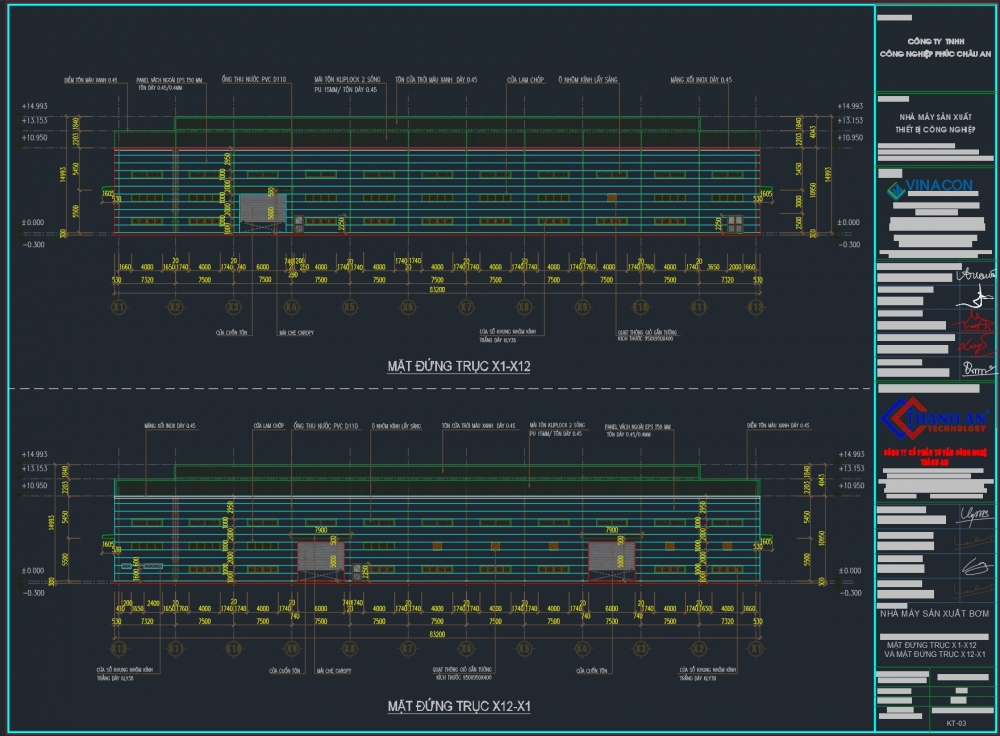Select the X1 axis bubble in the upper elevation
This screenshot has height=736, width=1000.
coord(118,307)
